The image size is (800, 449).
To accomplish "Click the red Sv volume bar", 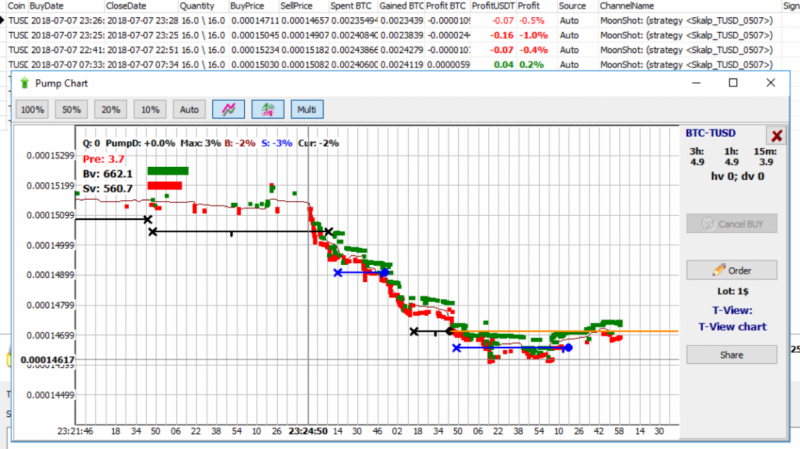I will pos(165,185).
